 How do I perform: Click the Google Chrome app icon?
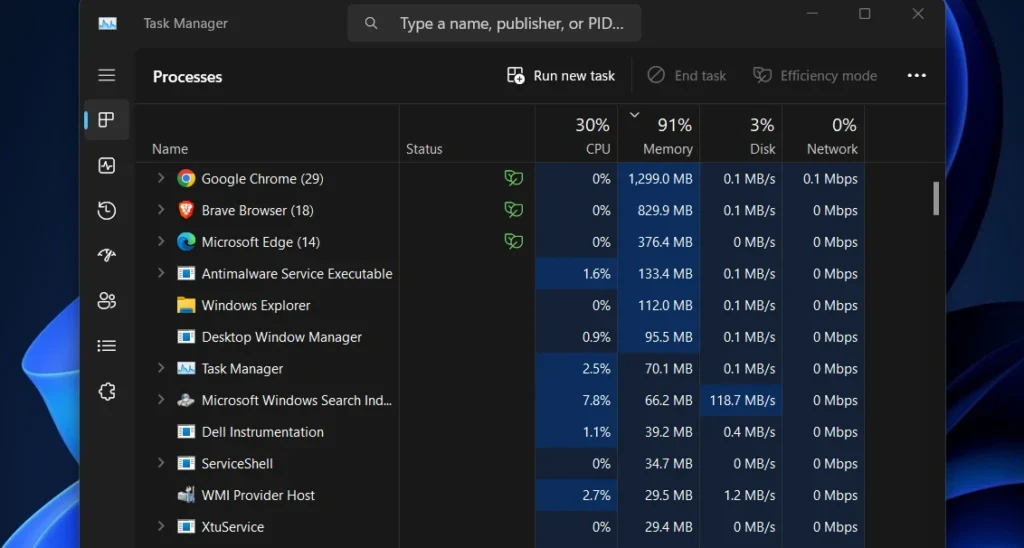pos(186,178)
